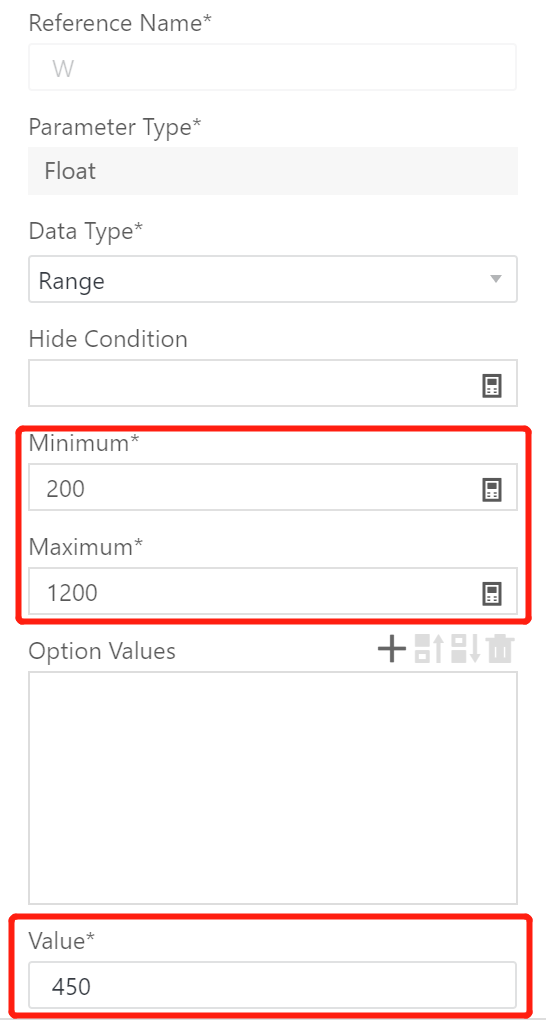Open the Maximum field calculator icon

491,593
